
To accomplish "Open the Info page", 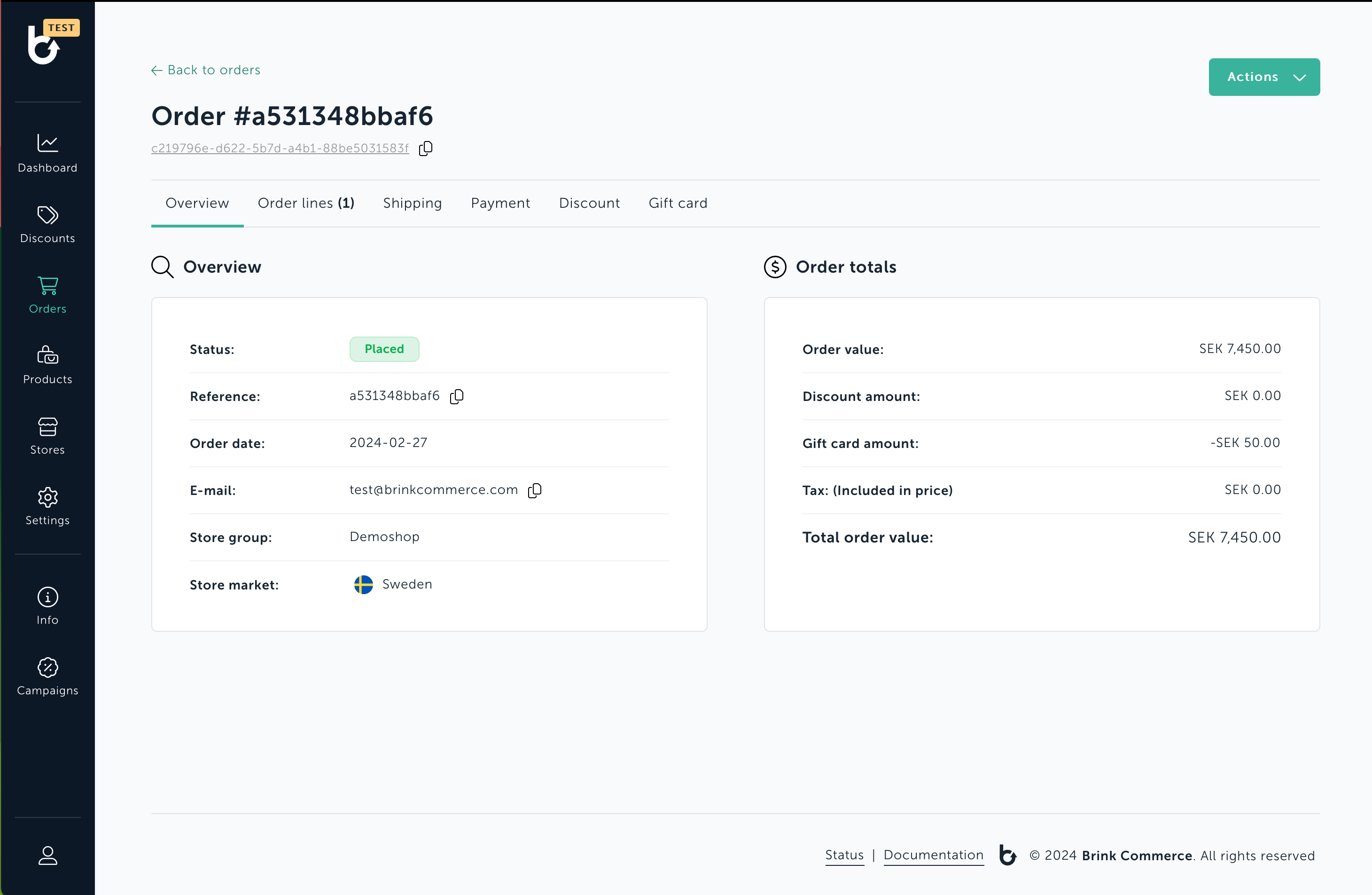I will [47, 606].
